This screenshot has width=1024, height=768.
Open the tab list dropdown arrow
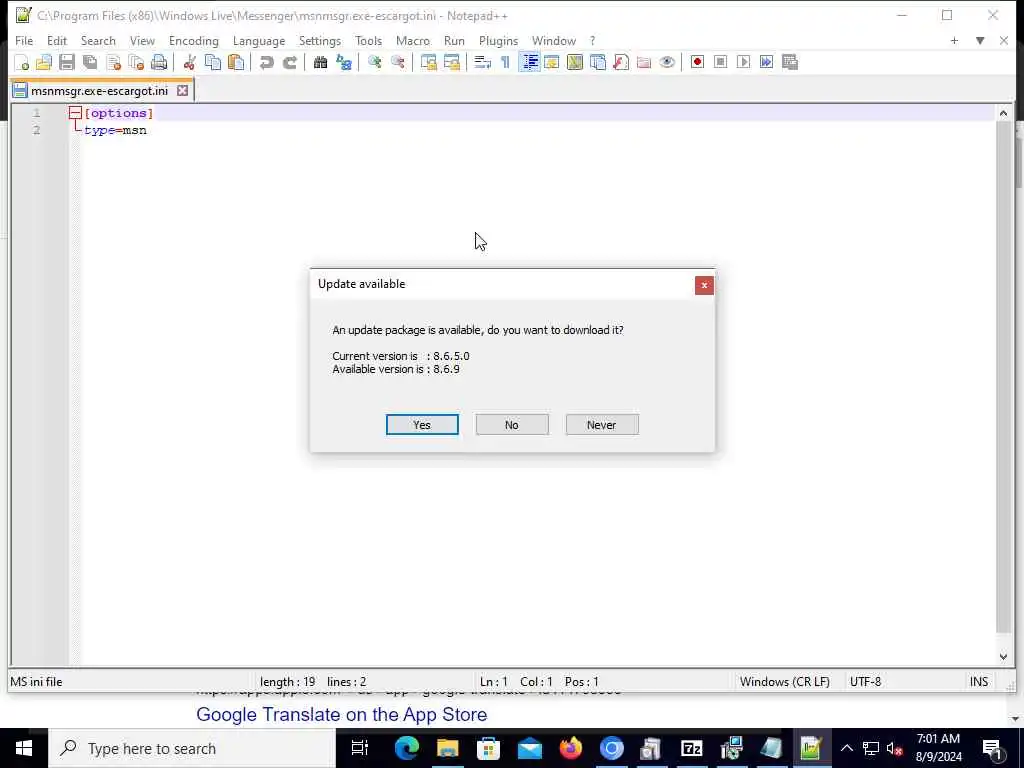pyautogui.click(x=980, y=40)
